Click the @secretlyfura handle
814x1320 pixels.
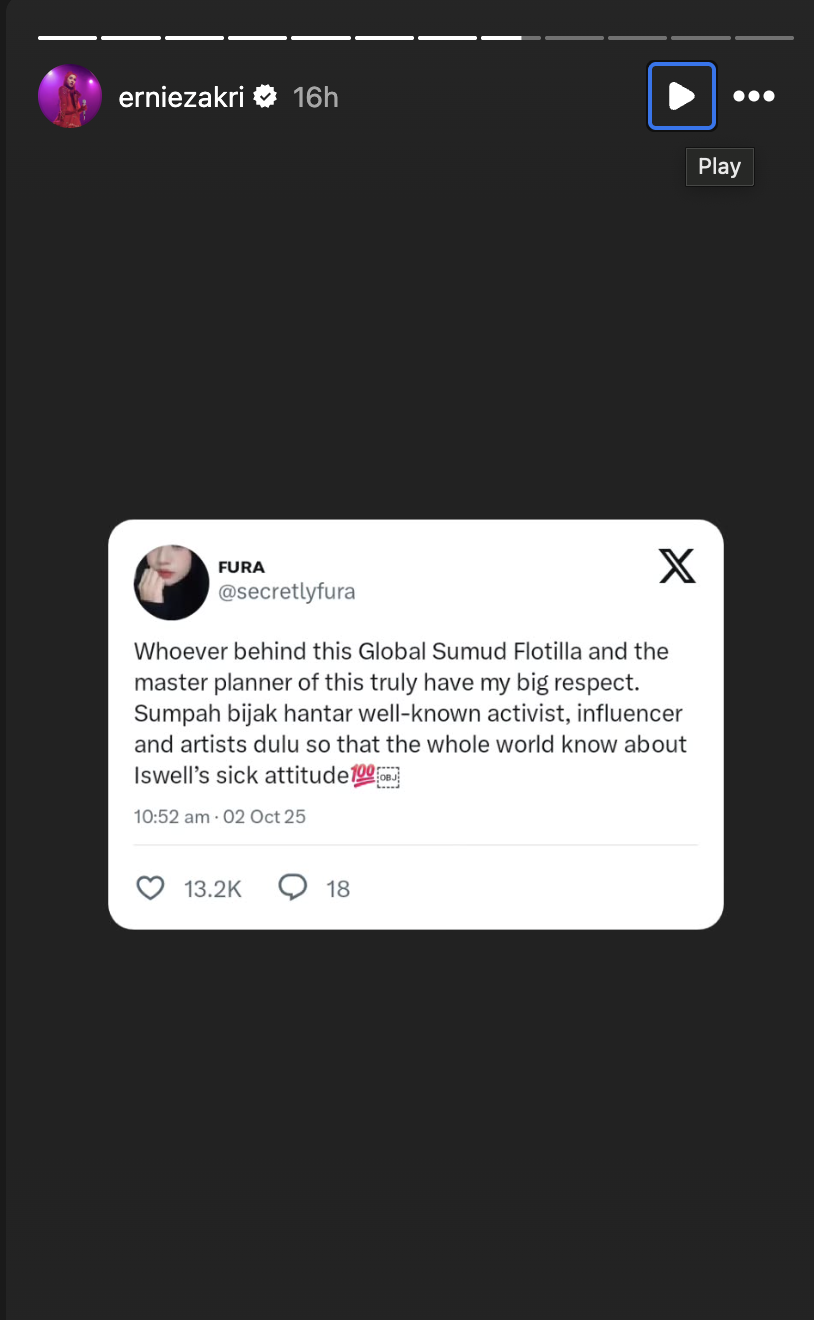click(x=286, y=592)
